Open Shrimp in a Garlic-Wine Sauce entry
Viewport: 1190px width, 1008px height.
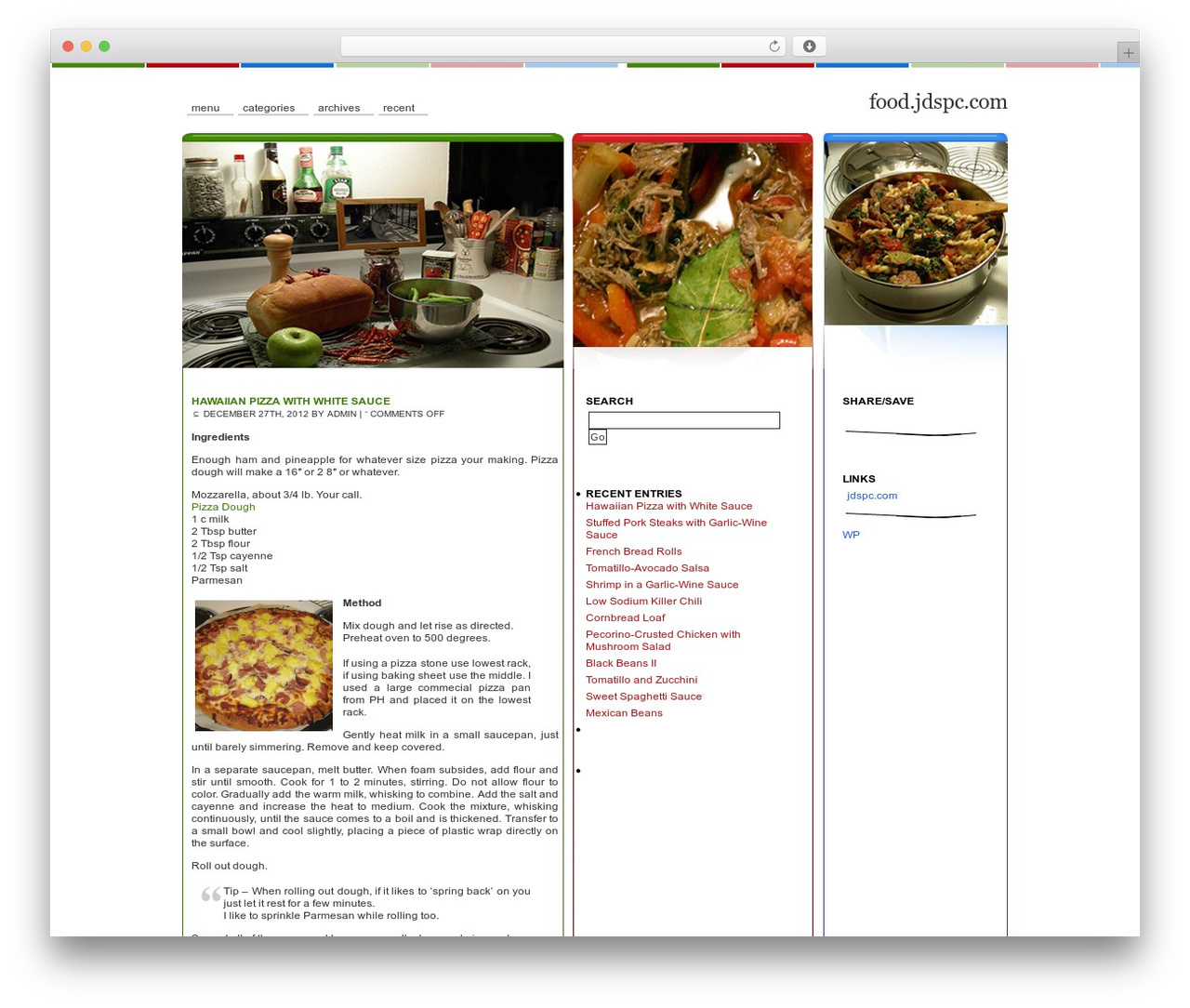662,585
